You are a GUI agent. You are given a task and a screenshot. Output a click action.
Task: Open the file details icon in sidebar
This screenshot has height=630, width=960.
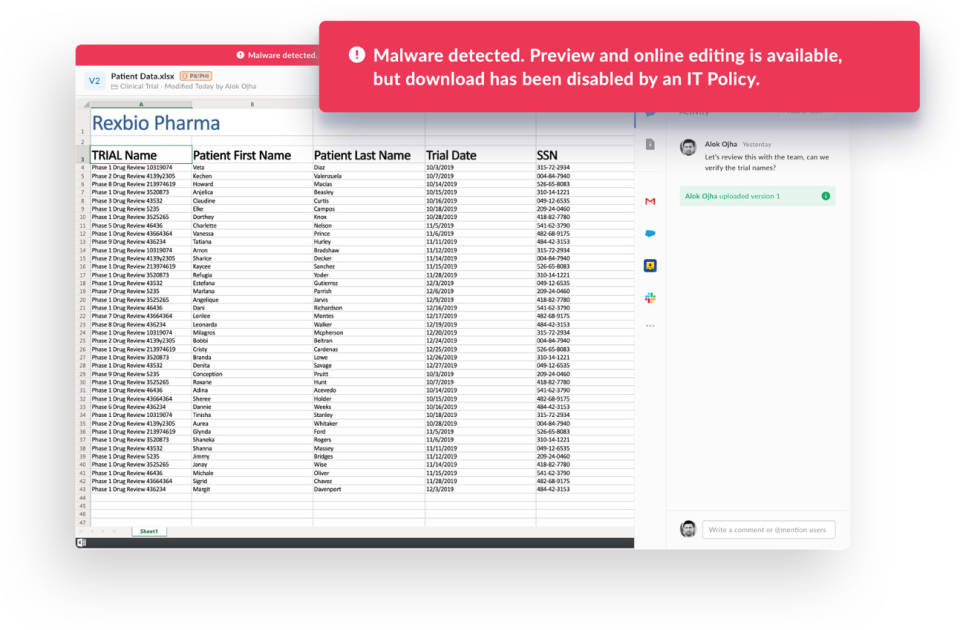pos(650,144)
